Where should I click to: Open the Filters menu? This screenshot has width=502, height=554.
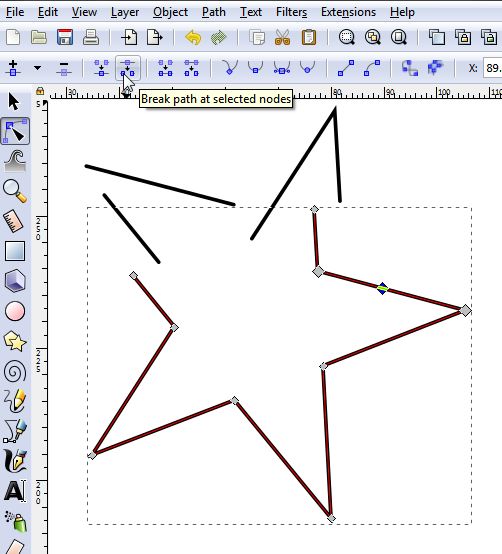pyautogui.click(x=291, y=12)
